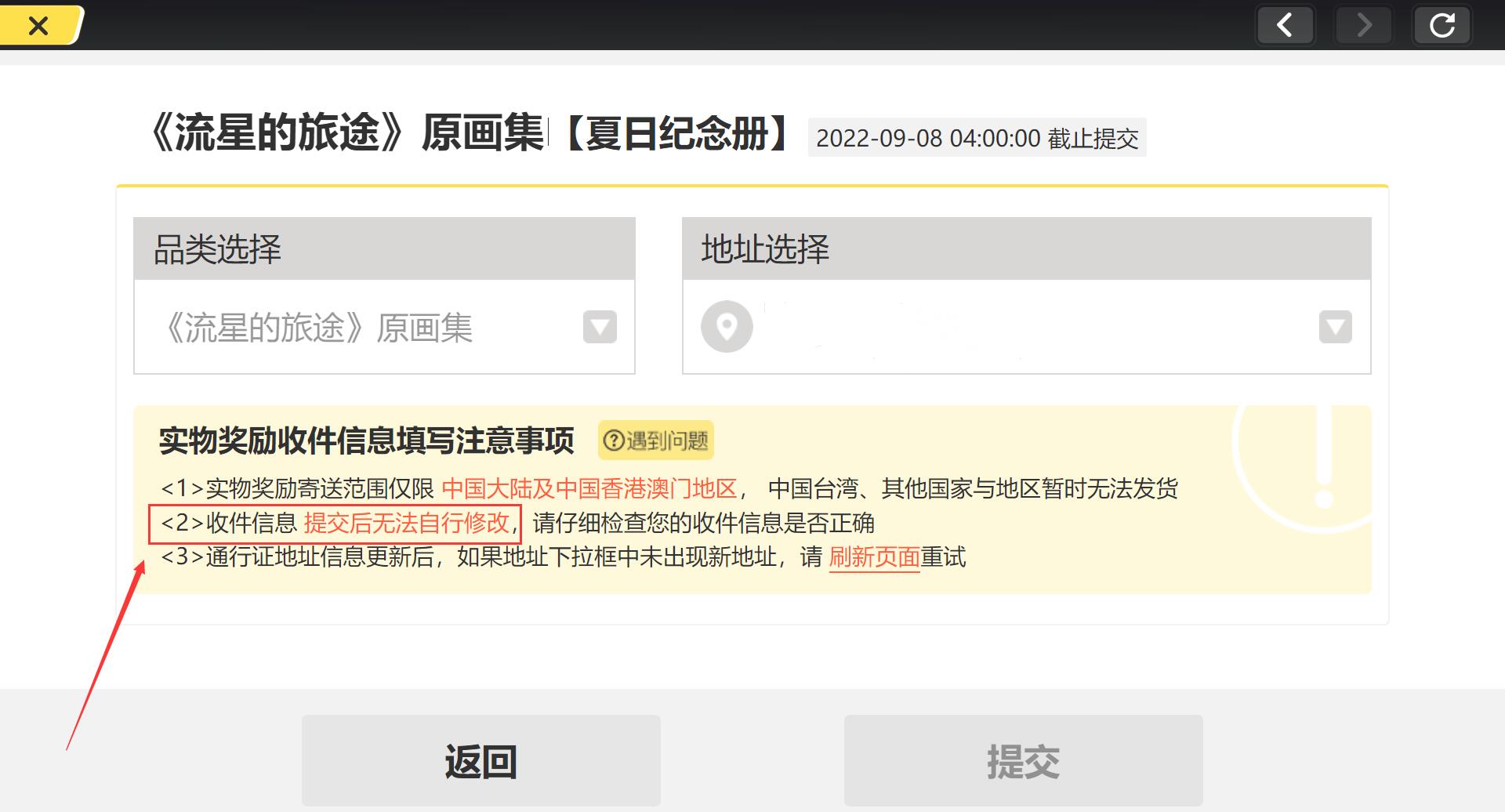Click the highlighted 提交后无法自行修改 text
1505x812 pixels.
tap(406, 523)
